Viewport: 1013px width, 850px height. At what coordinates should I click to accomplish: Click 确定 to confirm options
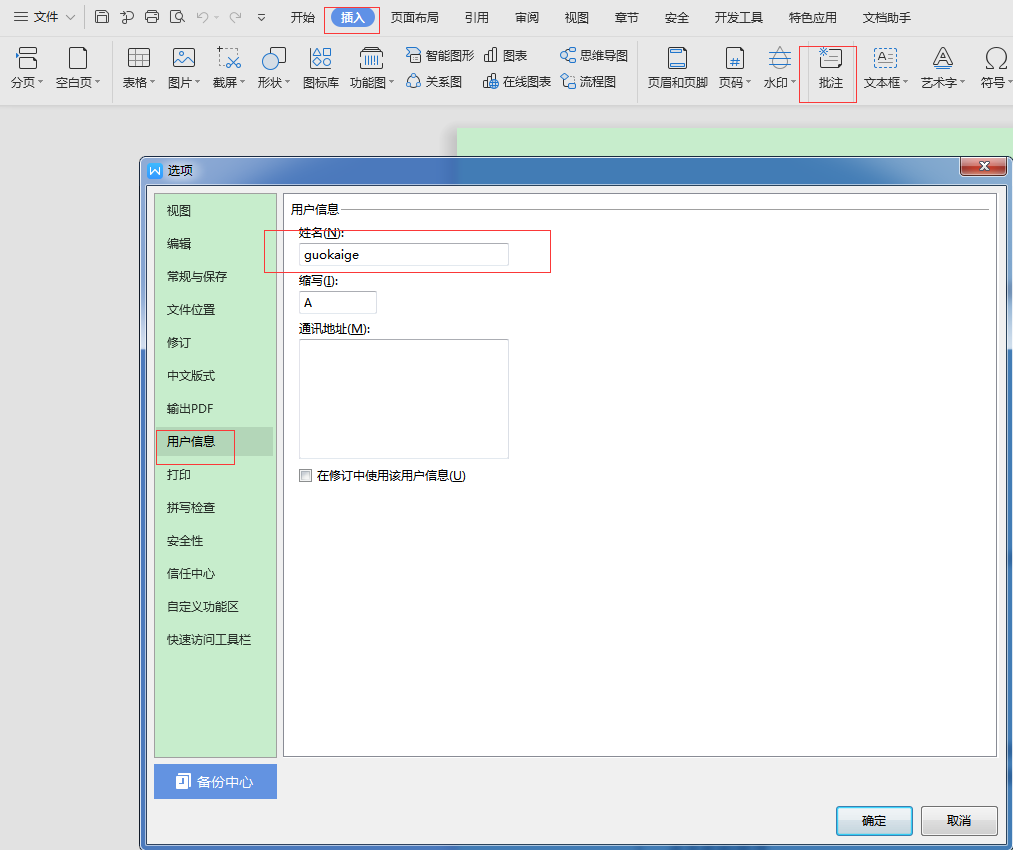pos(874,820)
